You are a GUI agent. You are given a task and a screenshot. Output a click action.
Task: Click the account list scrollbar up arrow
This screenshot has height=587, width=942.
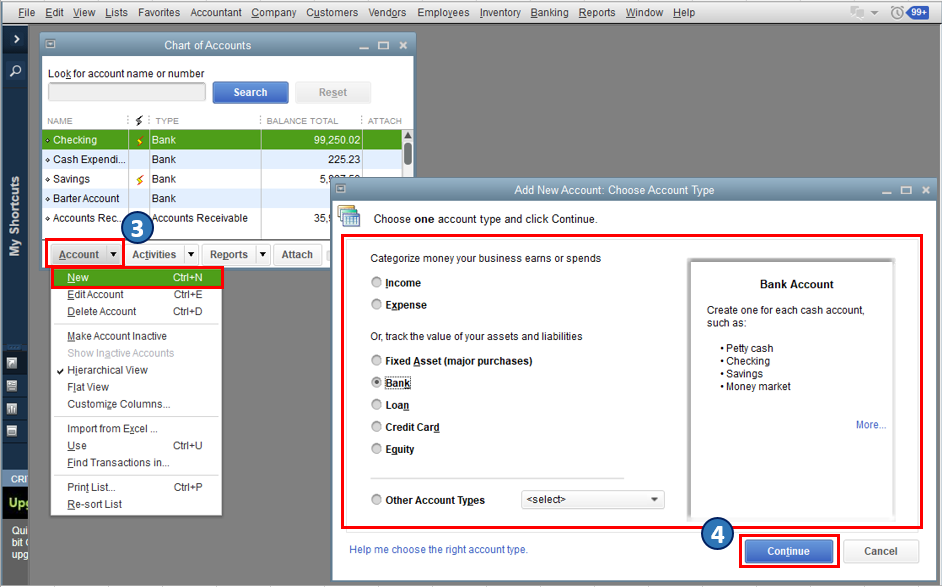pos(408,136)
